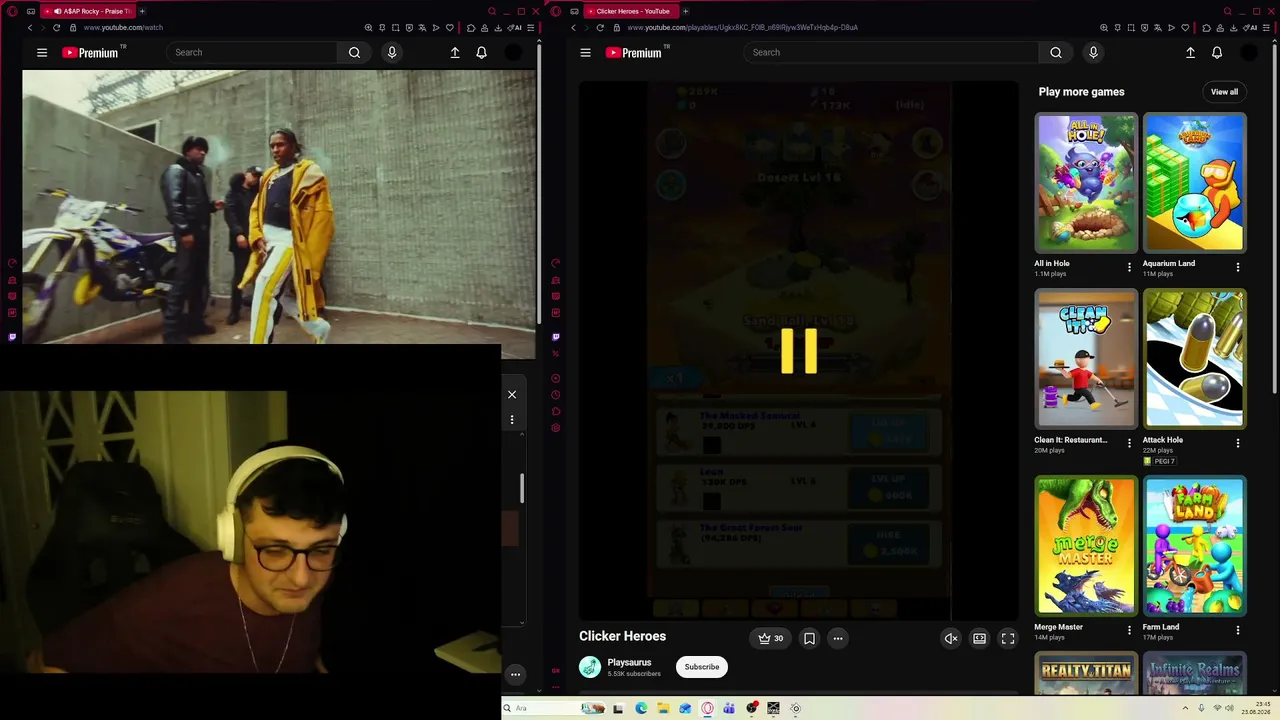Image resolution: width=1280 pixels, height=720 pixels.
Task: Click the Farm Land game title
Action: 1161,627
